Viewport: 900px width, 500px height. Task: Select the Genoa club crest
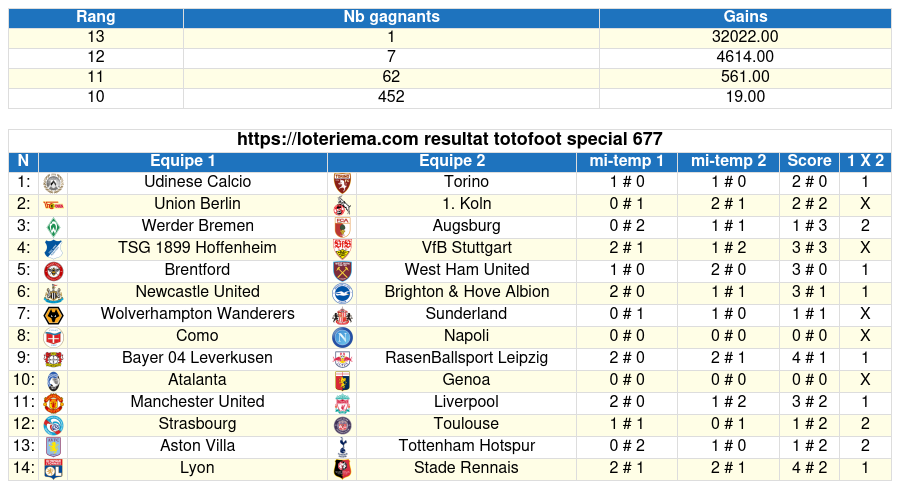343,381
